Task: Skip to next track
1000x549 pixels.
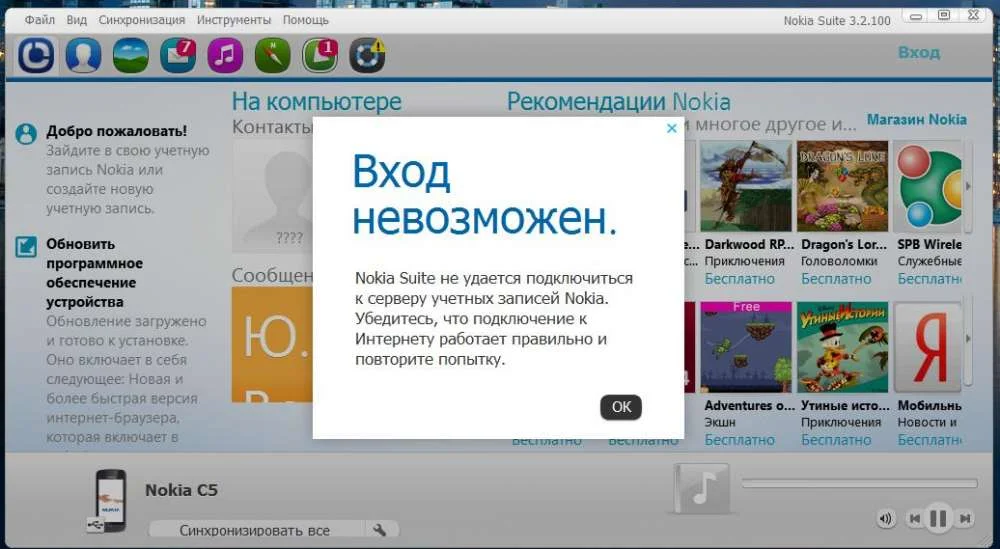Action: (x=965, y=518)
